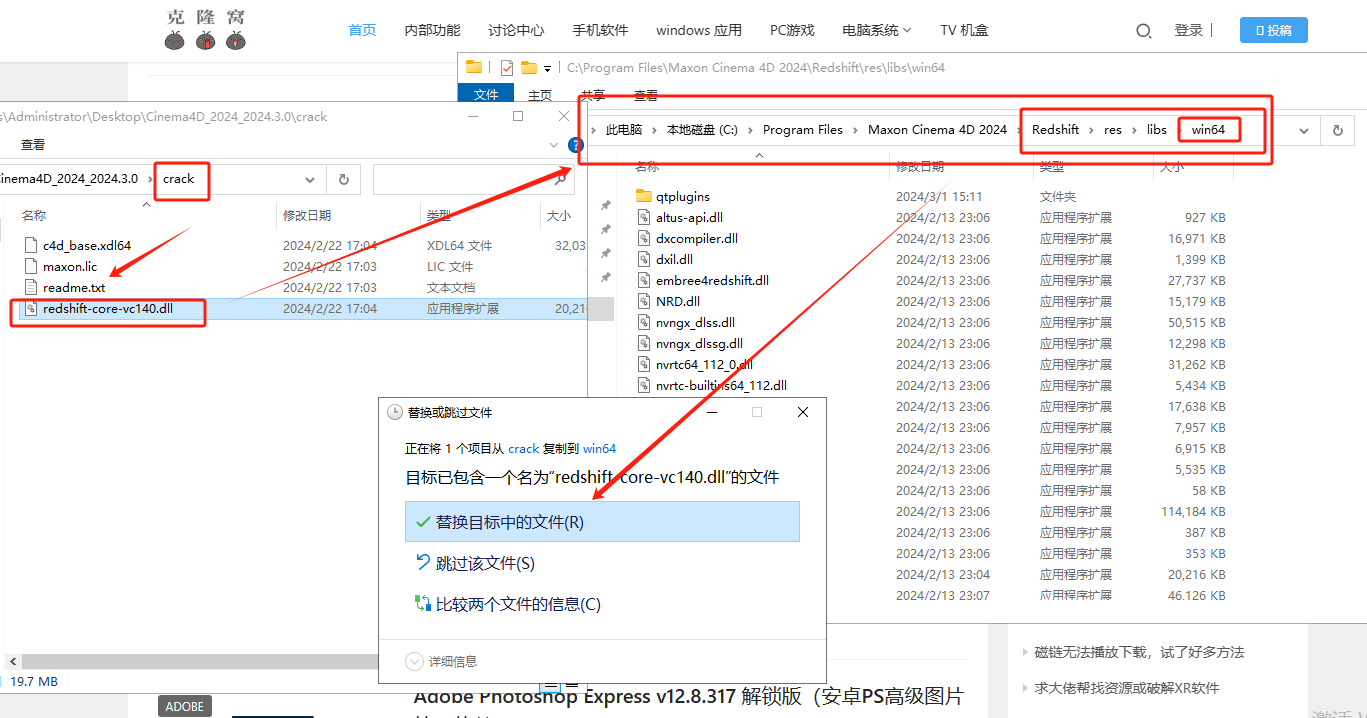Click the new folder icon in quick access toolbar
This screenshot has height=718, width=1367.
click(529, 68)
